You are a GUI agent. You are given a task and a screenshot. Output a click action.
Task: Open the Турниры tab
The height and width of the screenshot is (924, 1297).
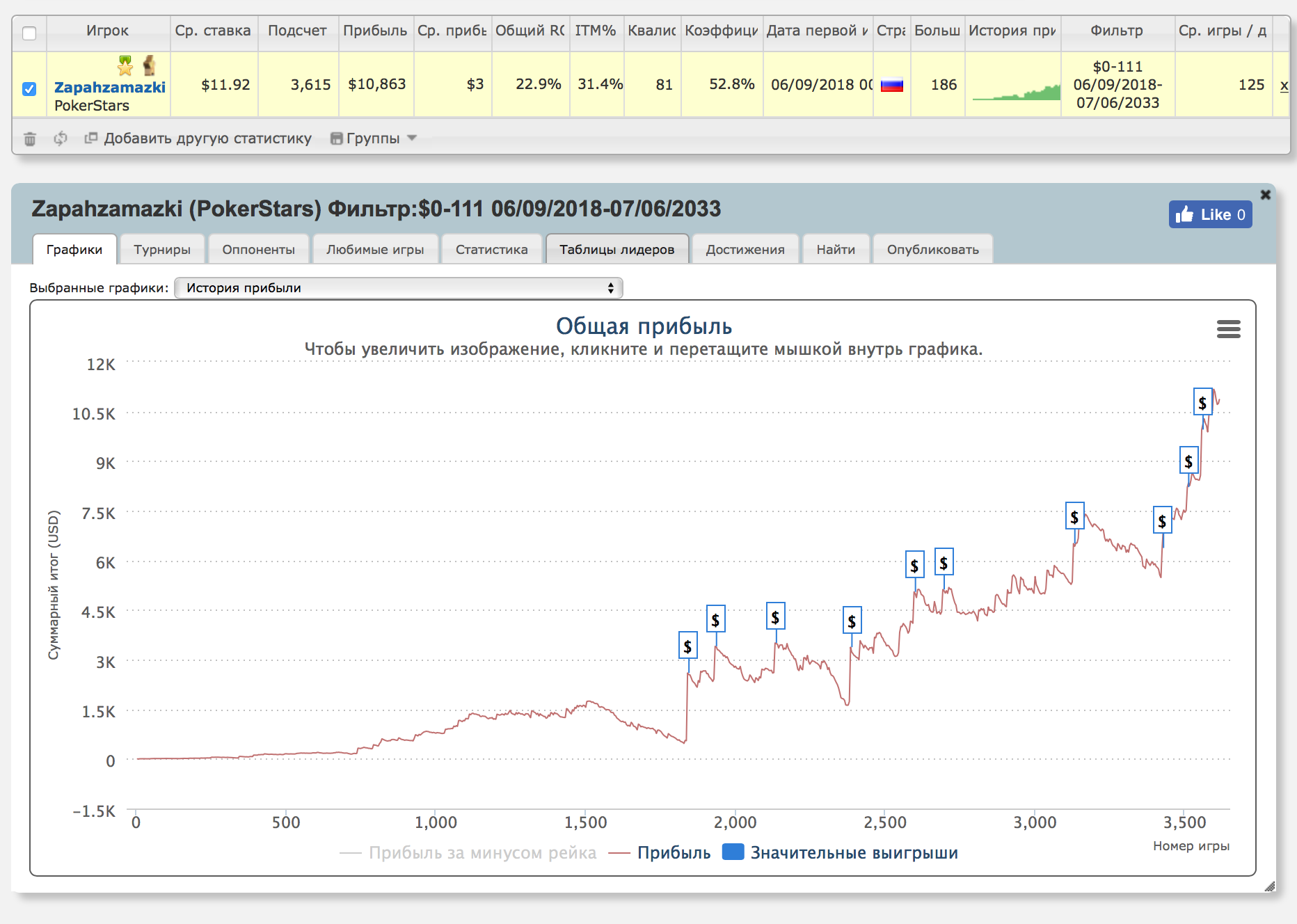[x=162, y=249]
